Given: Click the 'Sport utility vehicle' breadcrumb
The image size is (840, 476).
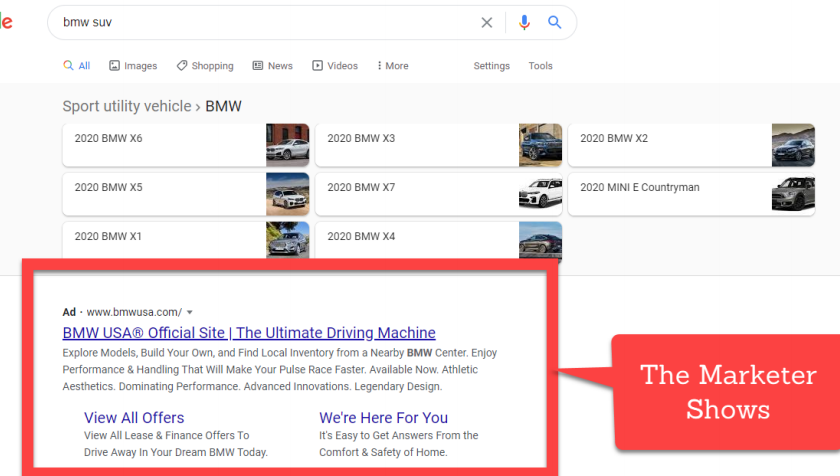Looking at the screenshot, I should 126,106.
